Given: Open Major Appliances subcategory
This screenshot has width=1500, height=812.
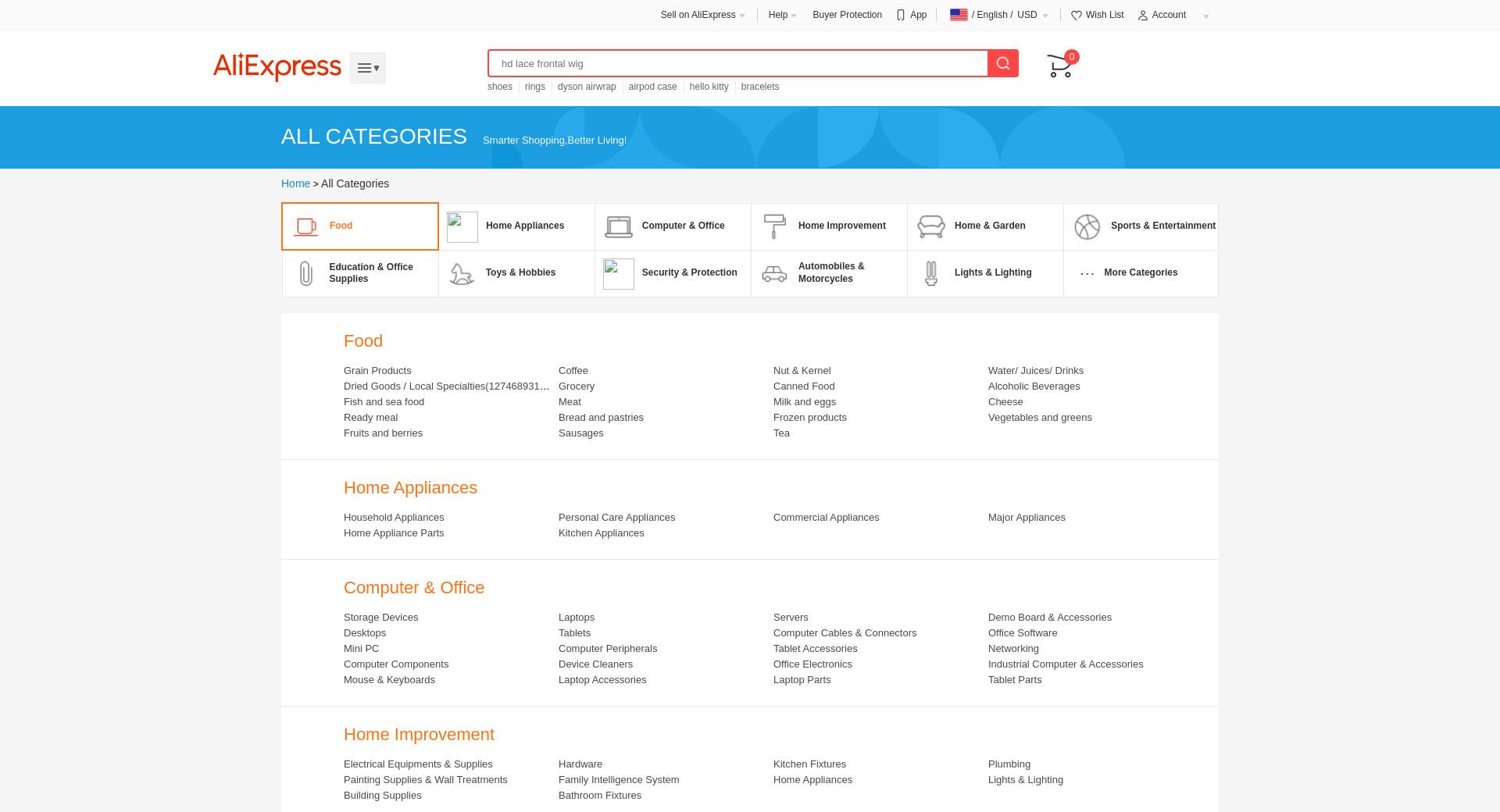Looking at the screenshot, I should (x=1027, y=518).
